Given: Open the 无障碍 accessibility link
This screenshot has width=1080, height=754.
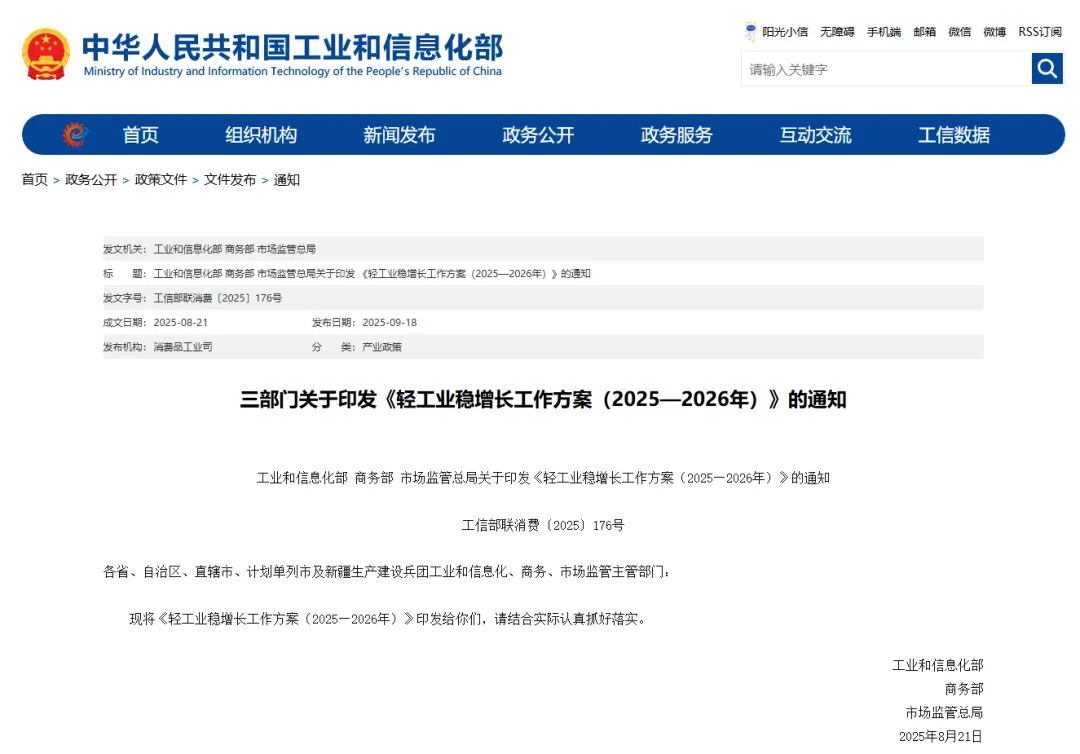Looking at the screenshot, I should coord(837,32).
